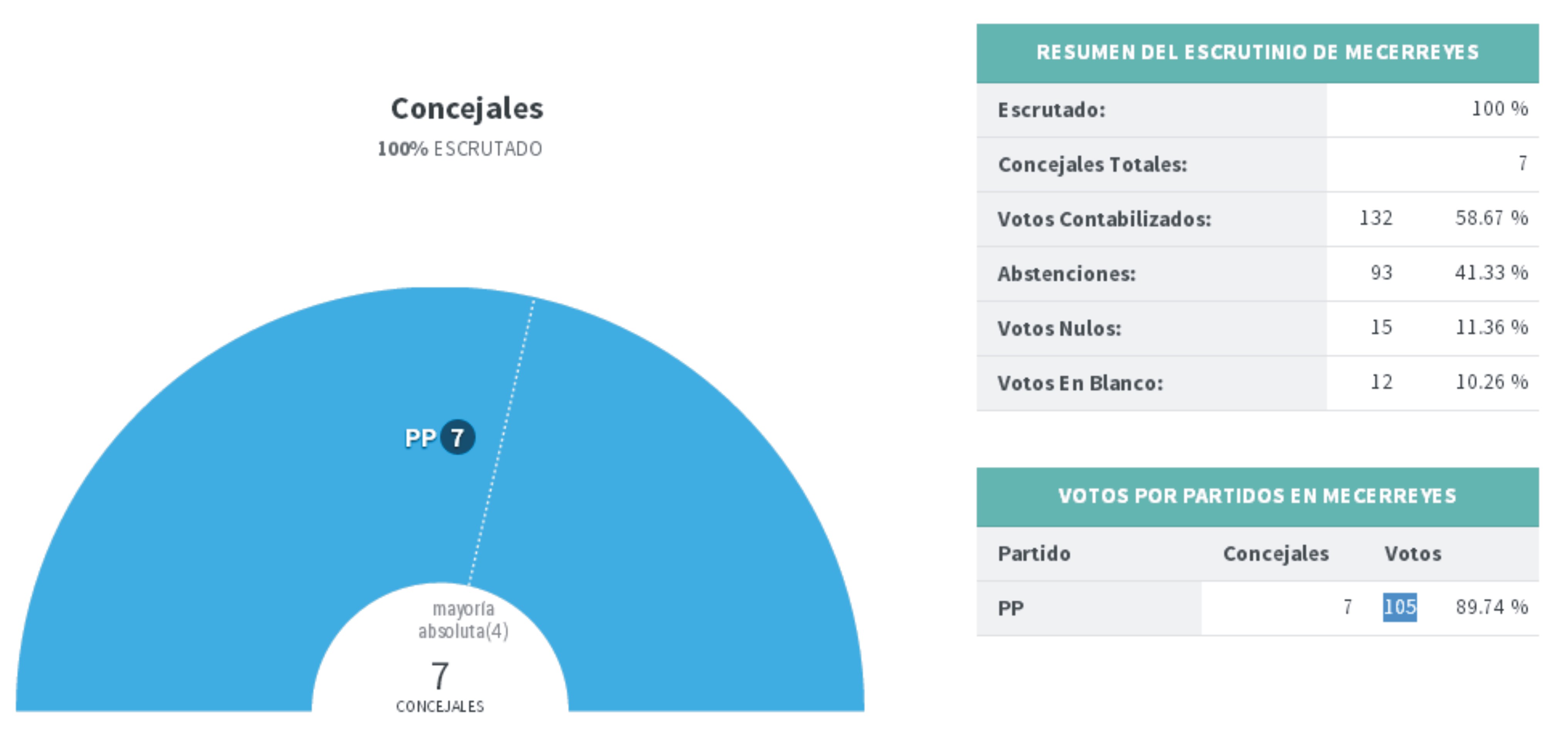
Task: Click the Abstenciones 41.33 % value
Action: (1491, 273)
